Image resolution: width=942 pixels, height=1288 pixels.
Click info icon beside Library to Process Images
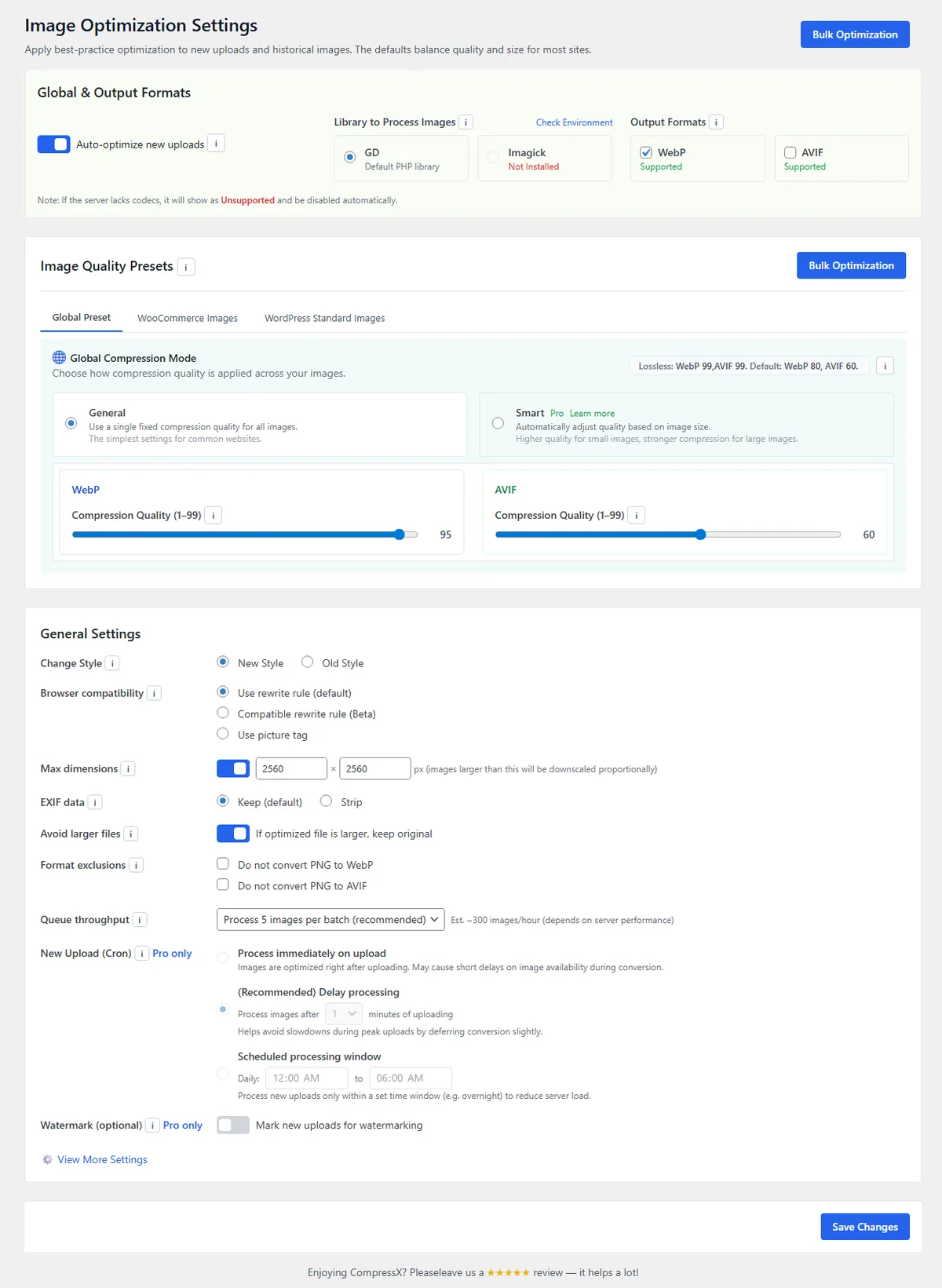point(466,122)
